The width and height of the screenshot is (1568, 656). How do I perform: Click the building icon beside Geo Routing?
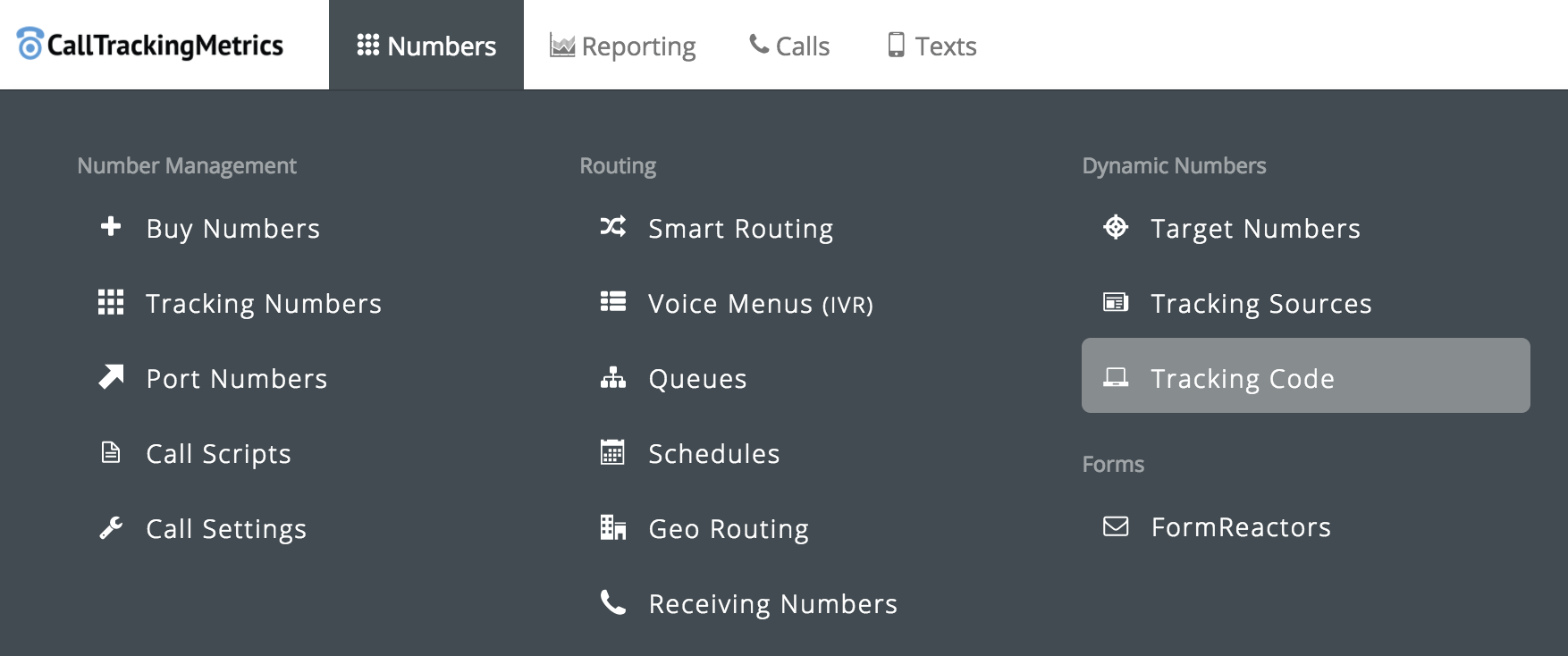point(613,527)
